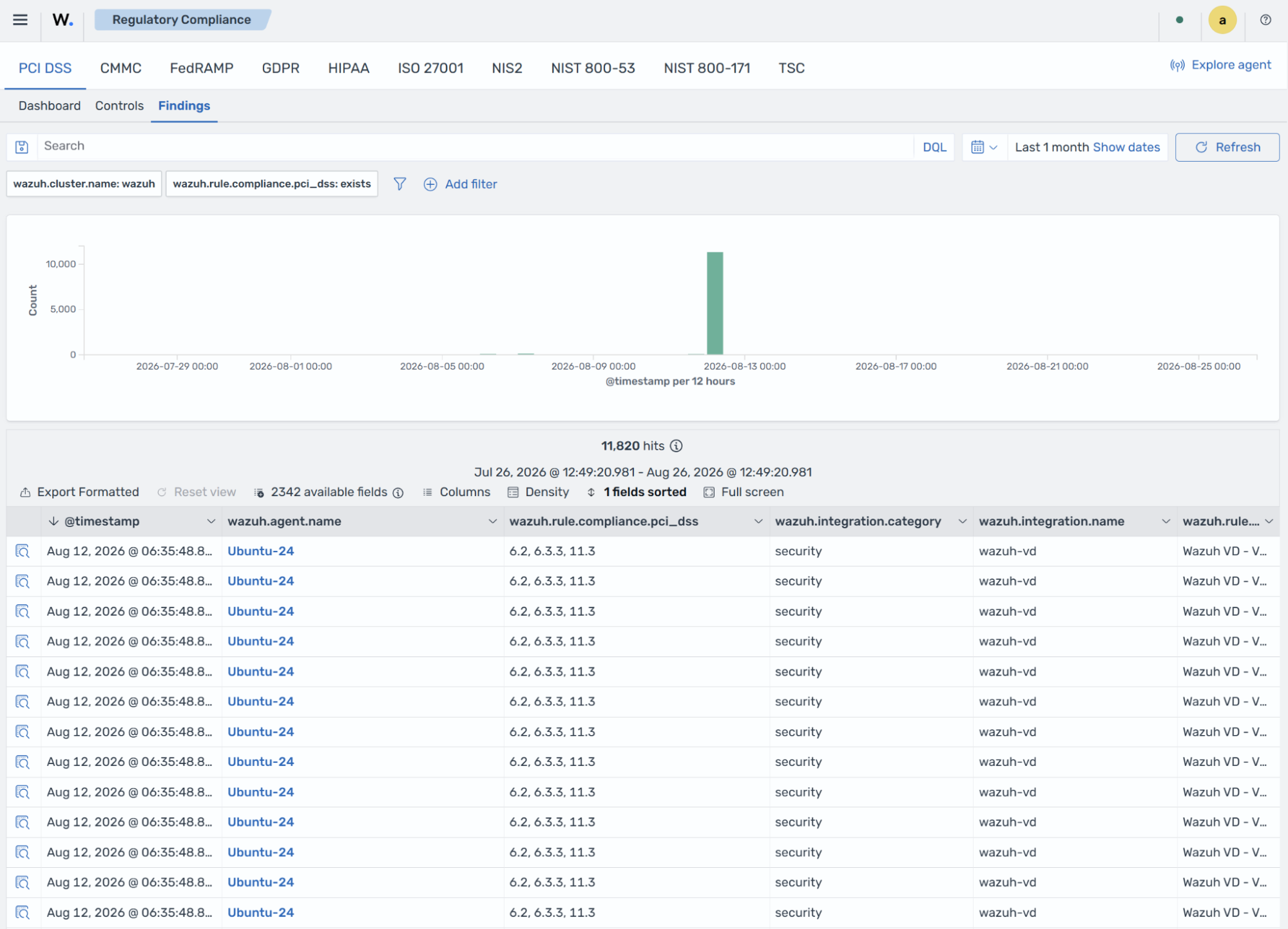
Task: Inspect document details in fifth table row
Action: pos(23,672)
